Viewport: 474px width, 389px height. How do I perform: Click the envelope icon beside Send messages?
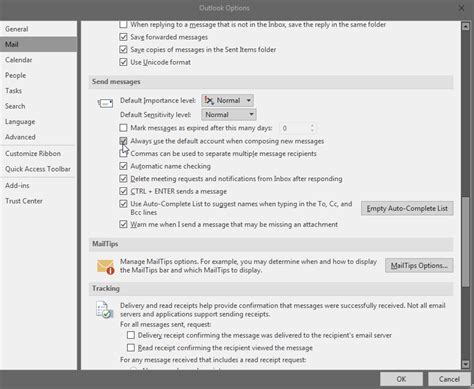pos(105,103)
